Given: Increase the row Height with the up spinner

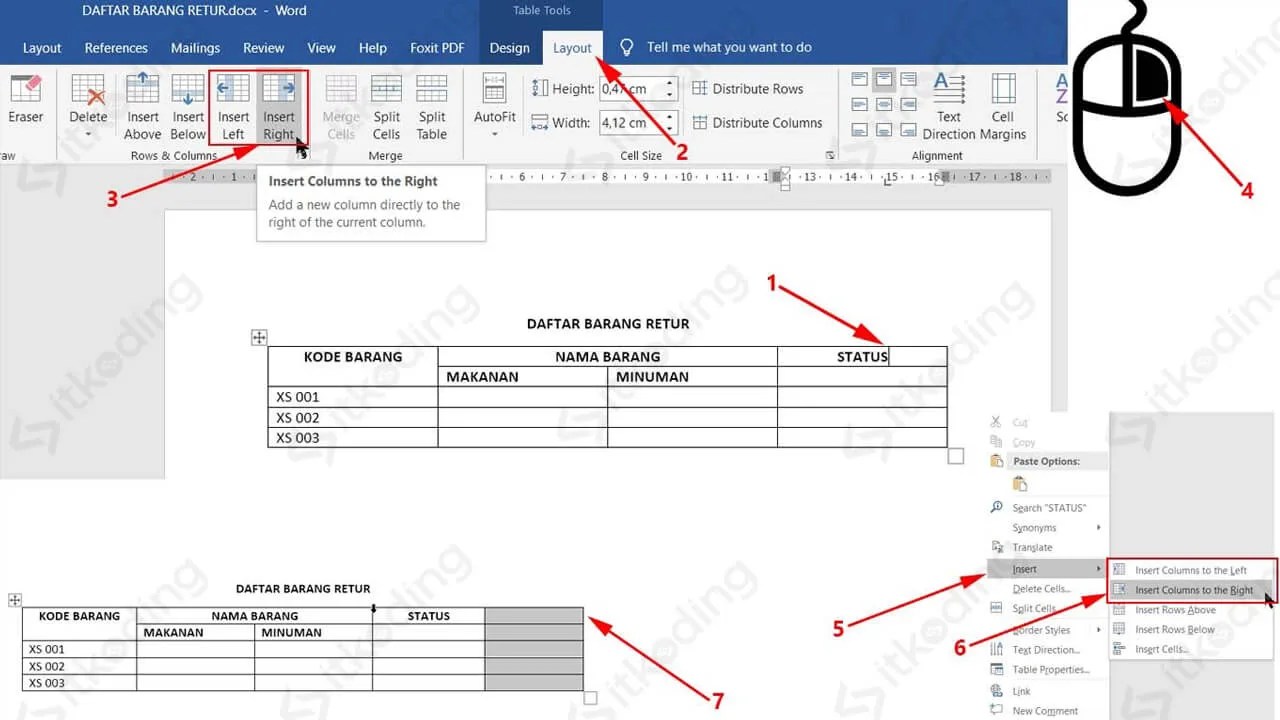Looking at the screenshot, I should pyautogui.click(x=670, y=83).
